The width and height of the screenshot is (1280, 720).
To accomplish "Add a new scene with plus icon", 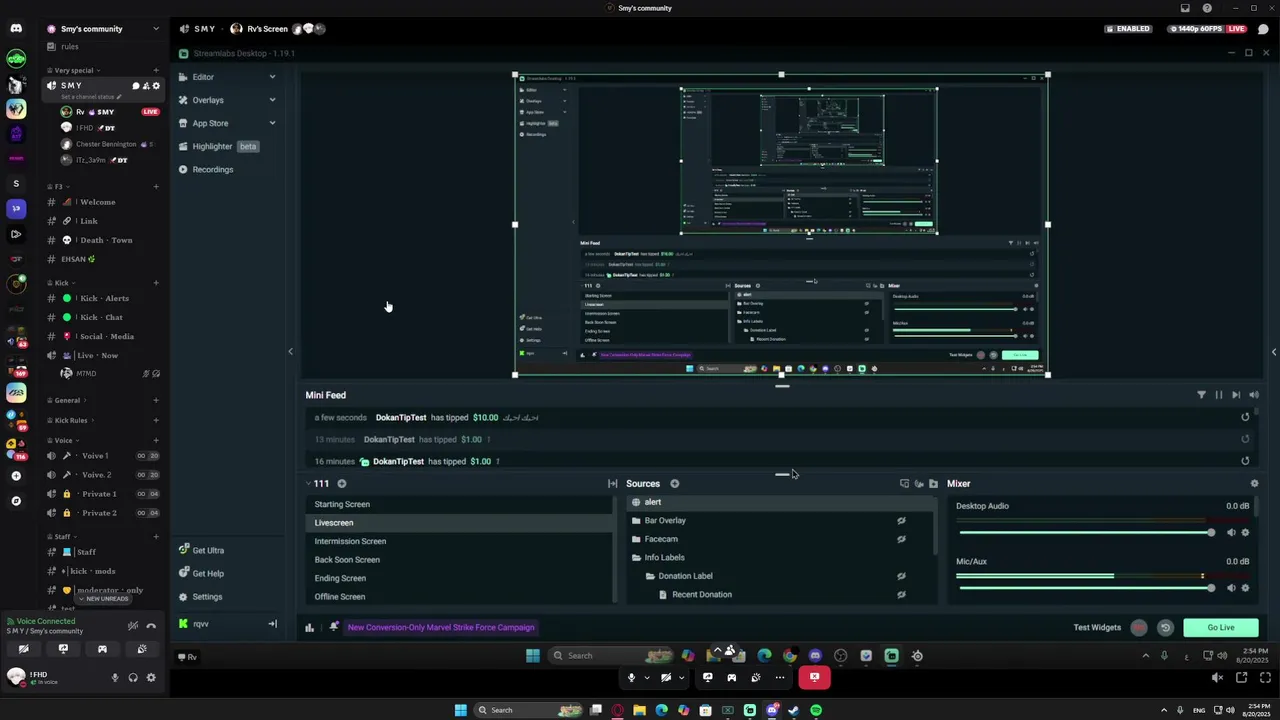I will tap(341, 484).
